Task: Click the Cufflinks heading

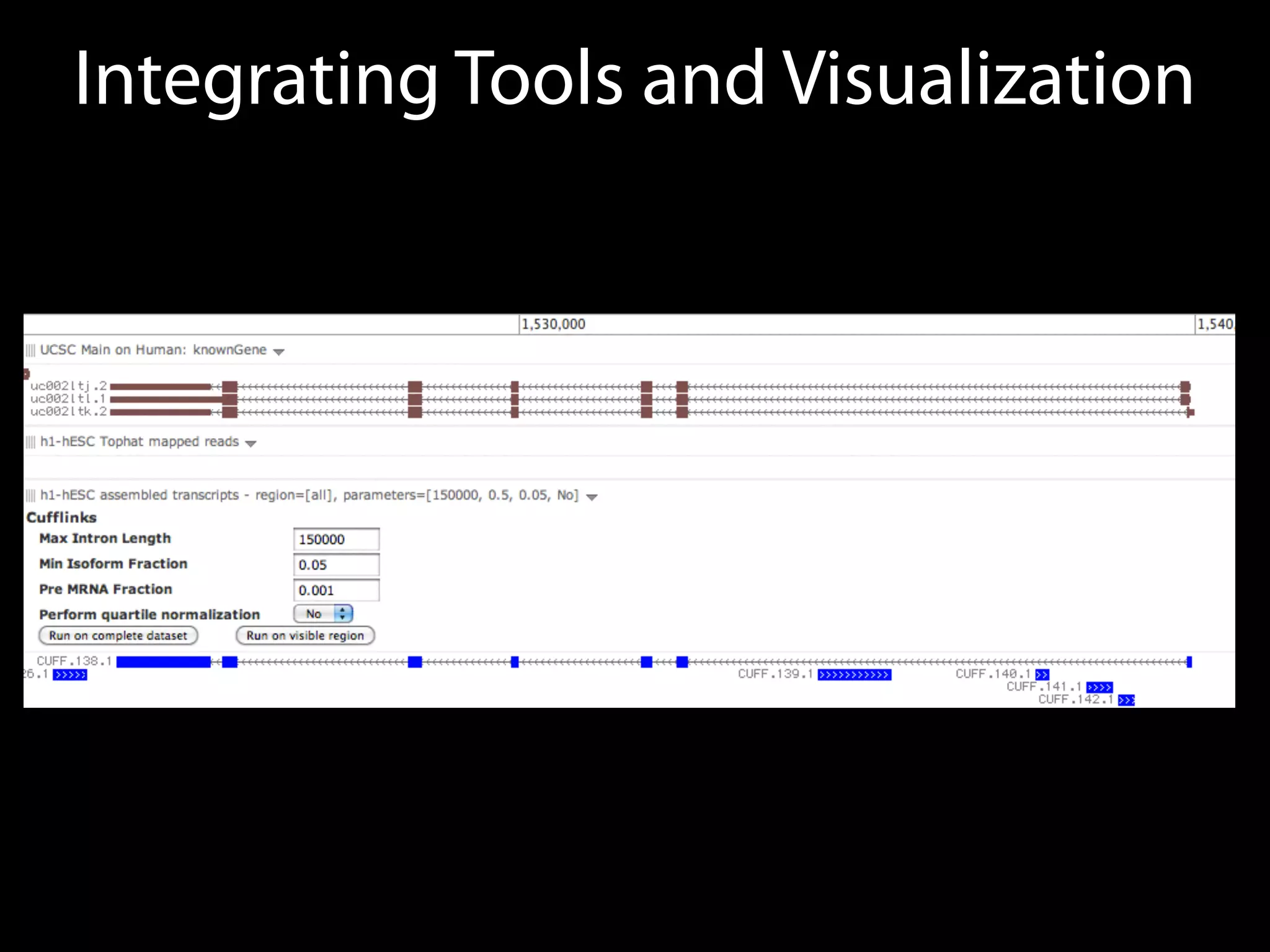Action: coord(61,518)
